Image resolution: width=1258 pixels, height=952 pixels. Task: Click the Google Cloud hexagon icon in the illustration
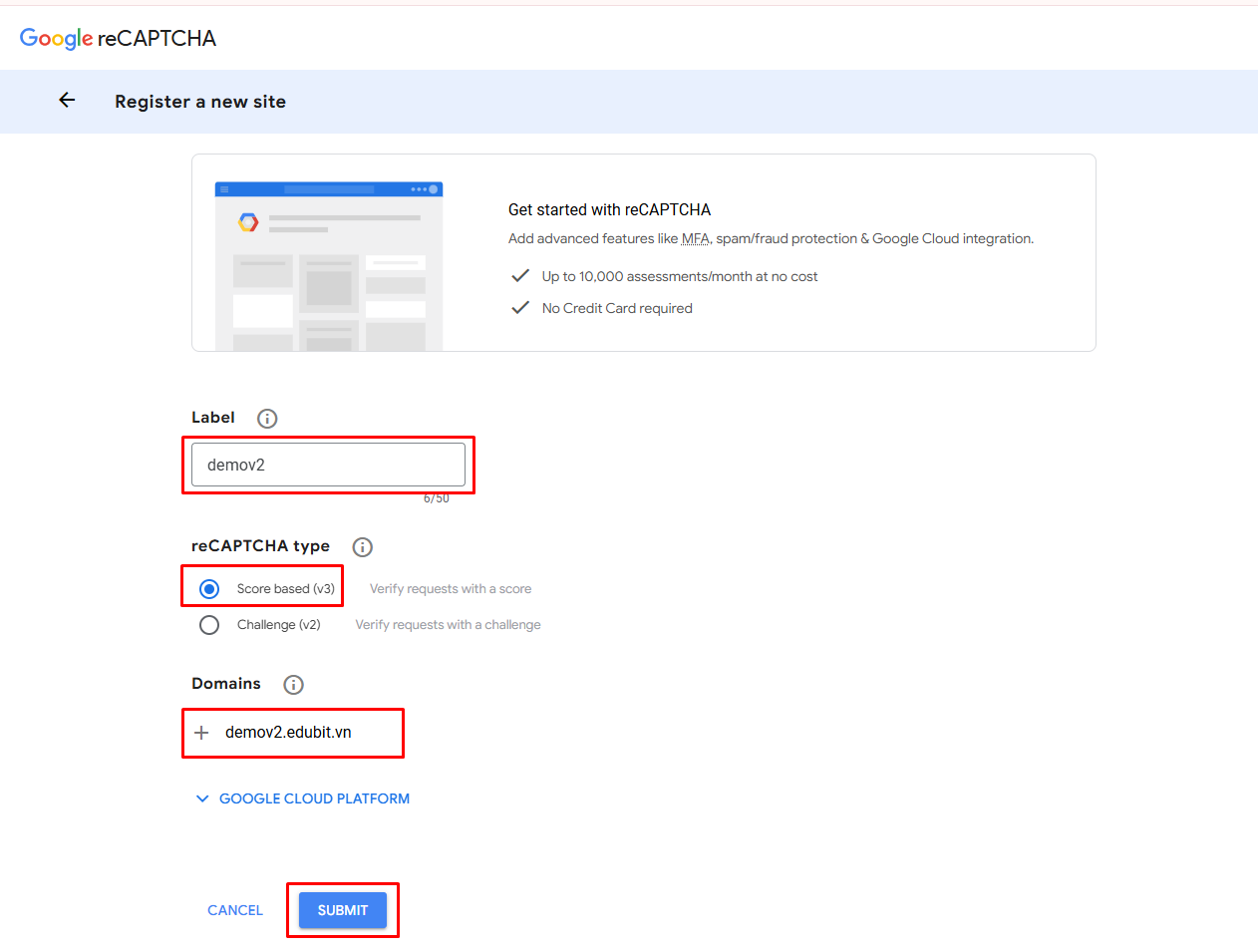click(248, 221)
